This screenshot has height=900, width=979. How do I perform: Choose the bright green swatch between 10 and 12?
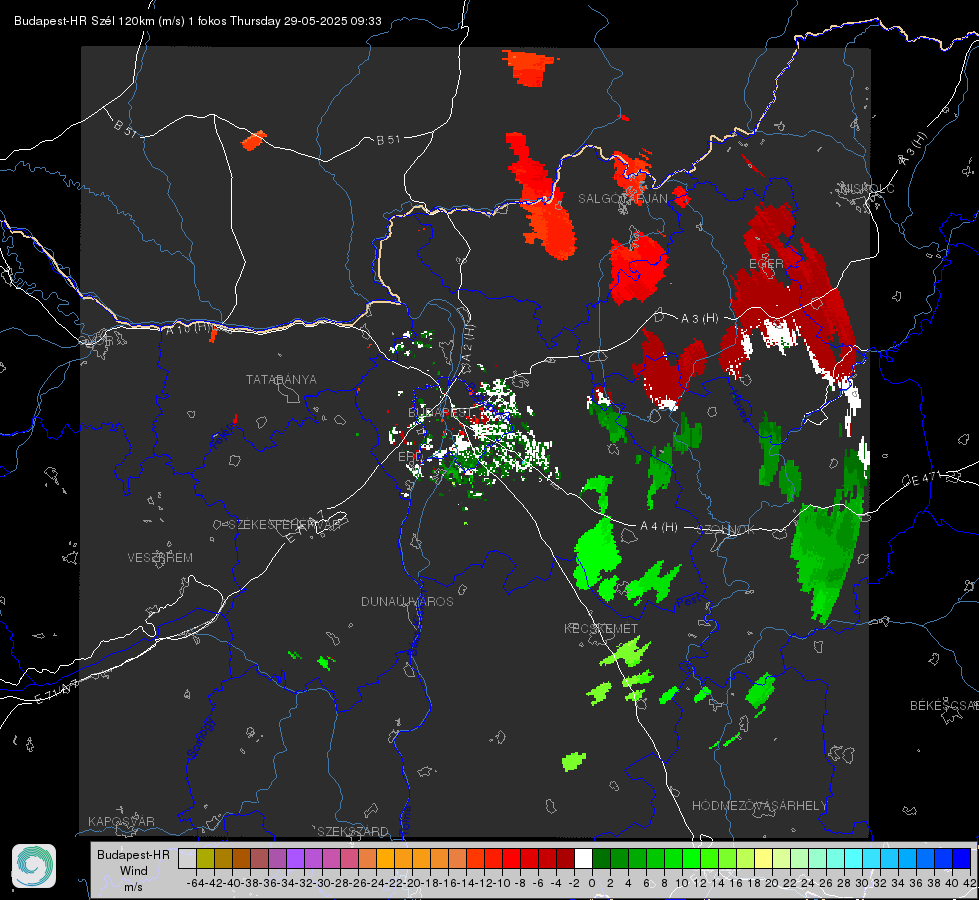pyautogui.click(x=691, y=858)
